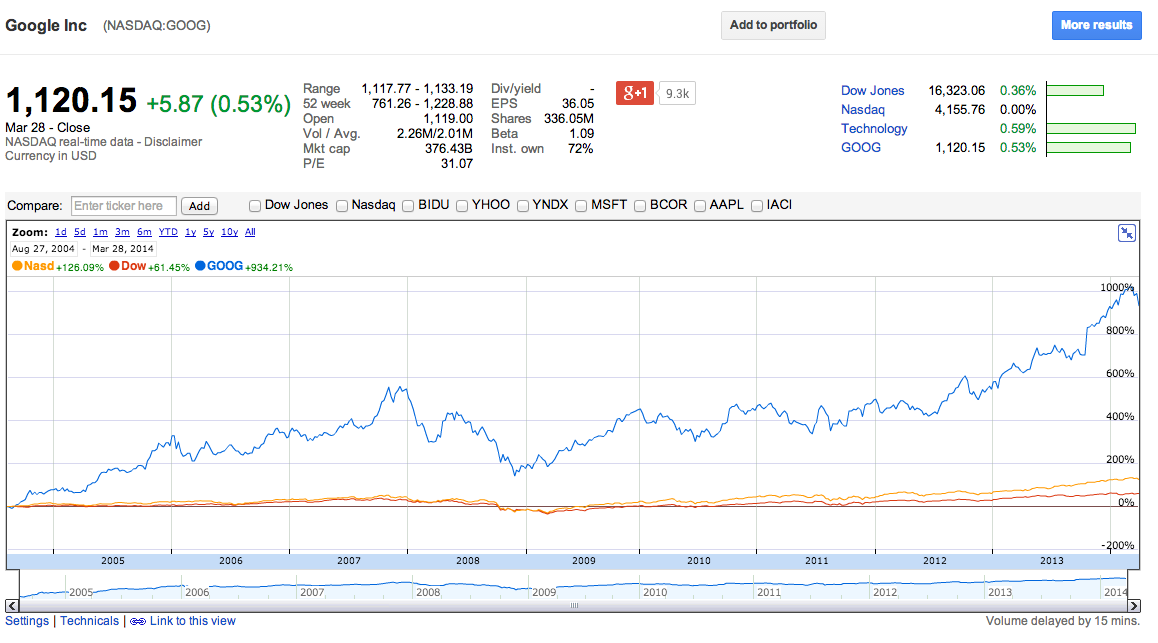
Task: Click the Volume delayed by 15 mins note
Action: (x=1063, y=622)
